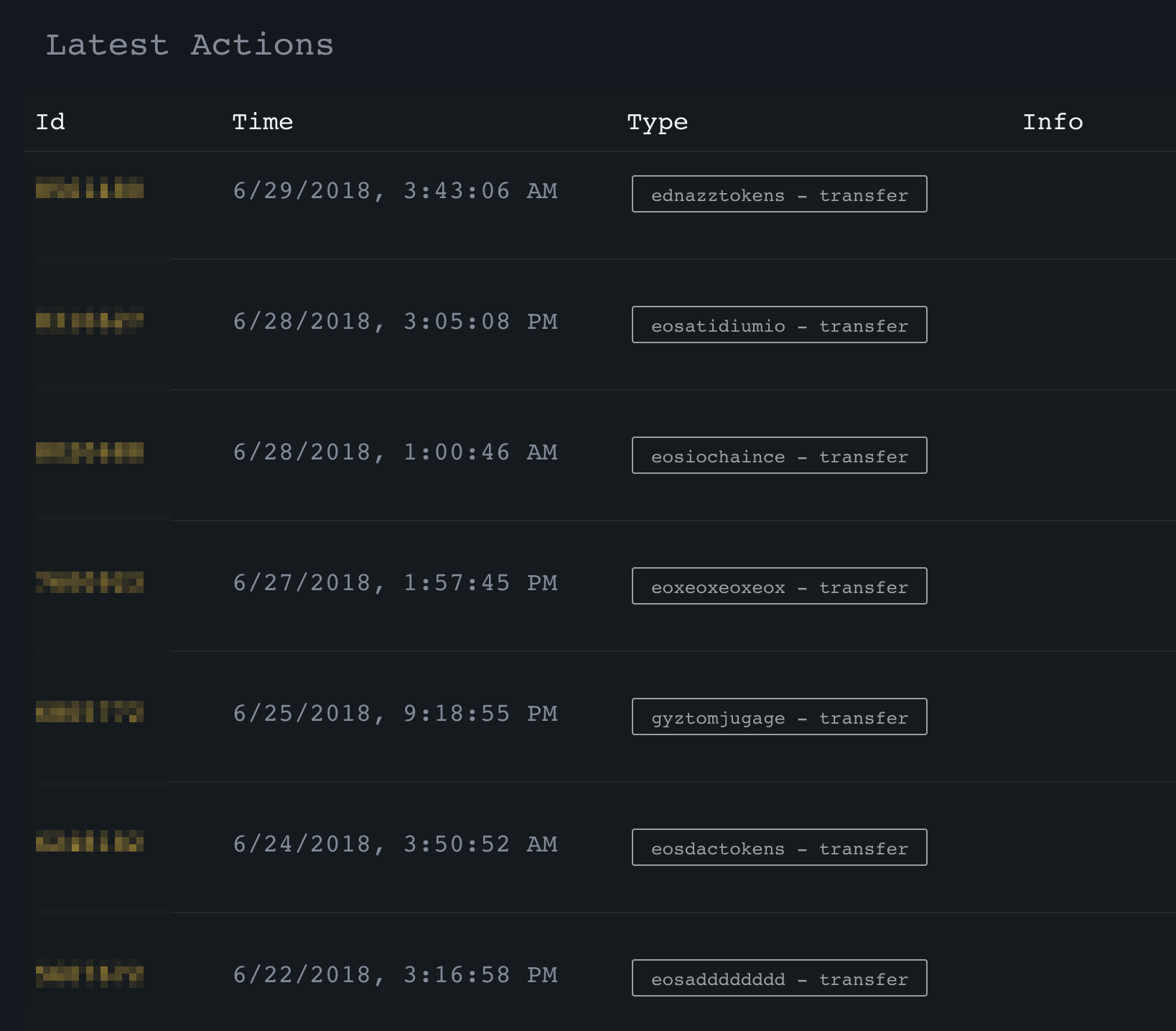
Task: Click the time 6/29/2018, 3:43:06 AM
Action: [395, 191]
